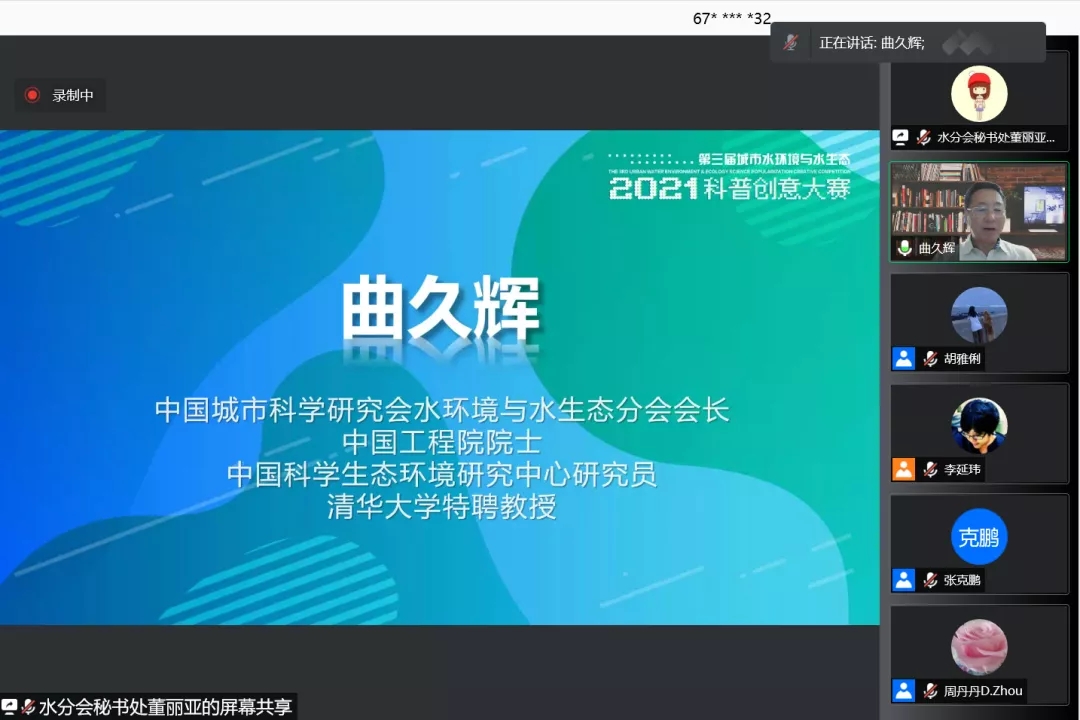1080x720 pixels.
Task: Click the blue user icon beside 胡雅俐
Action: point(903,358)
